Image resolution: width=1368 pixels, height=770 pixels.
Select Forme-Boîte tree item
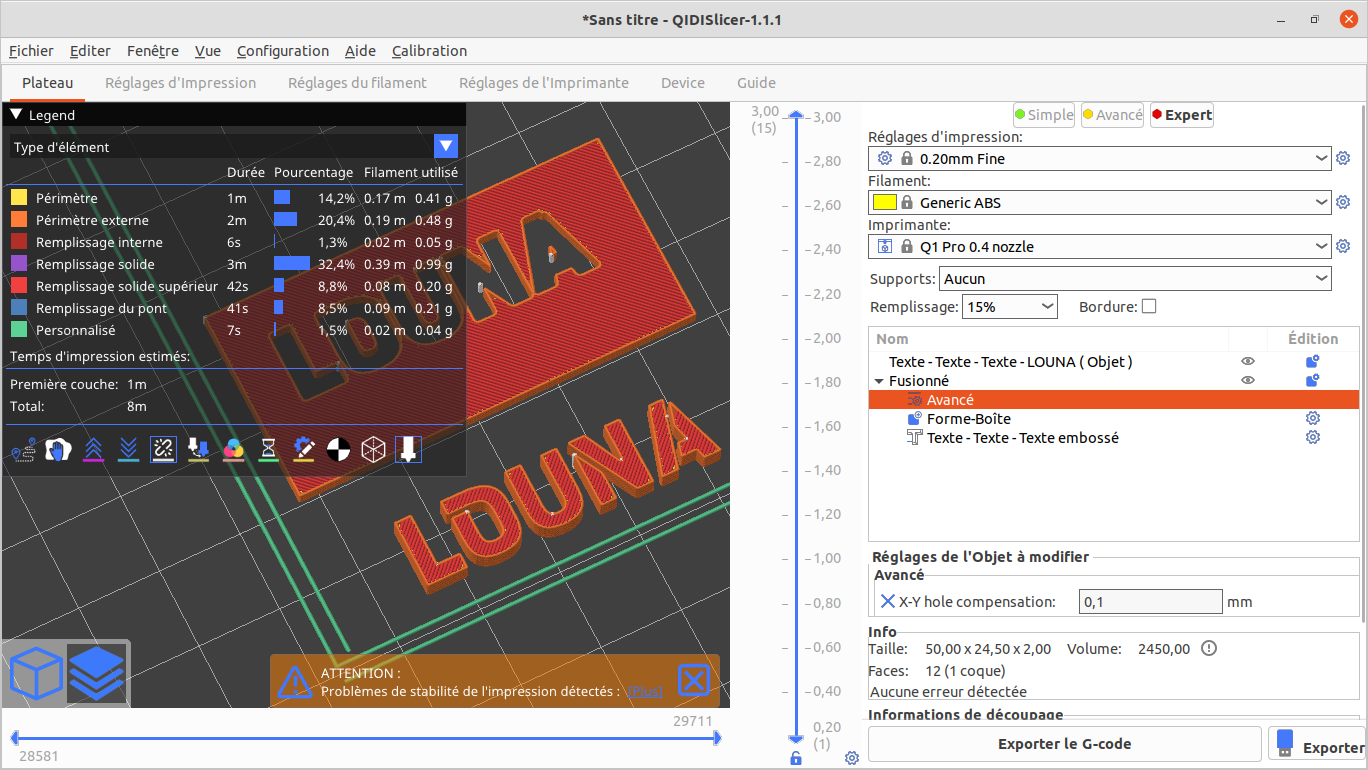(968, 418)
